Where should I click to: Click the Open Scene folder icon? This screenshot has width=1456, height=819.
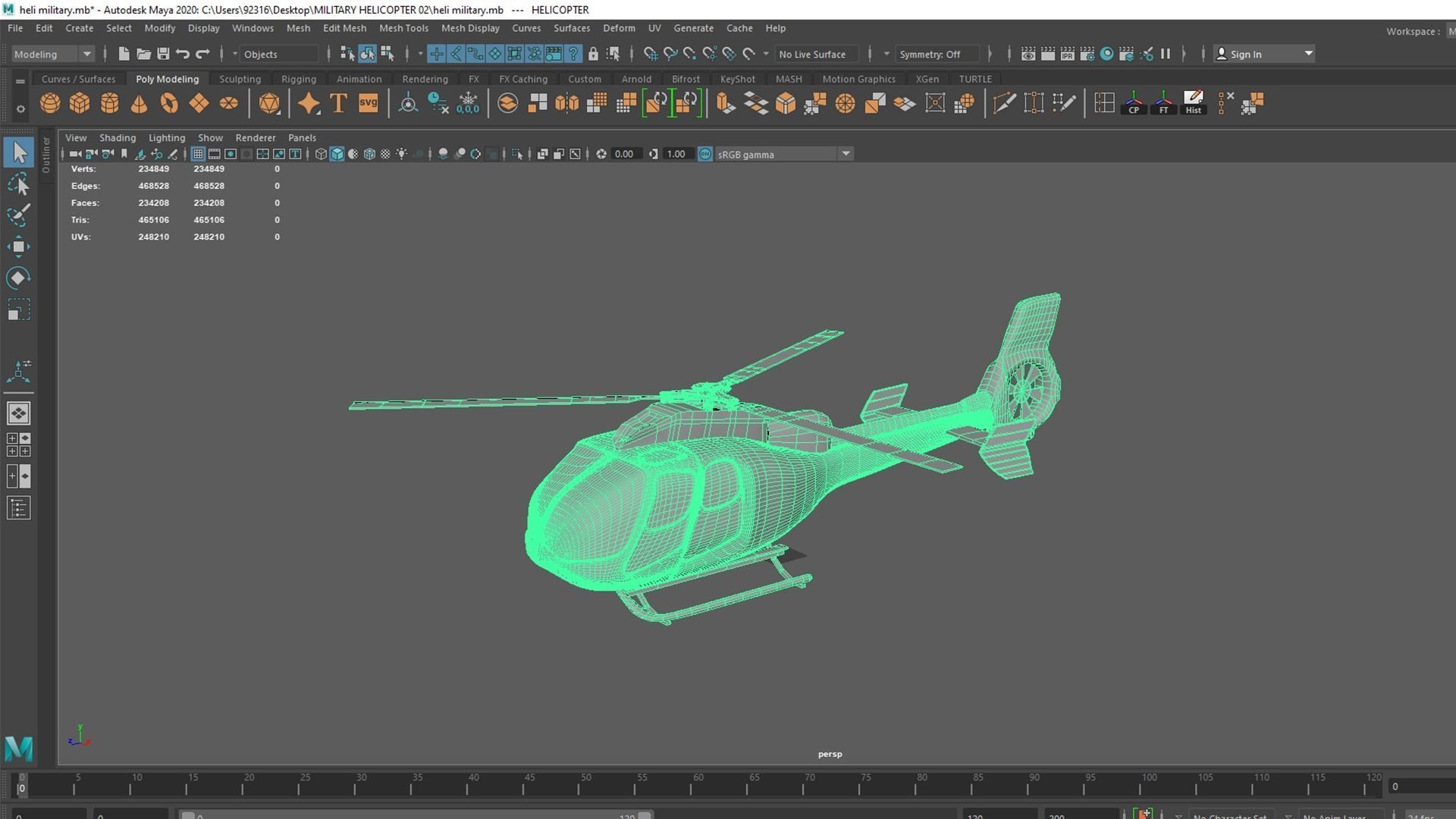tap(143, 54)
